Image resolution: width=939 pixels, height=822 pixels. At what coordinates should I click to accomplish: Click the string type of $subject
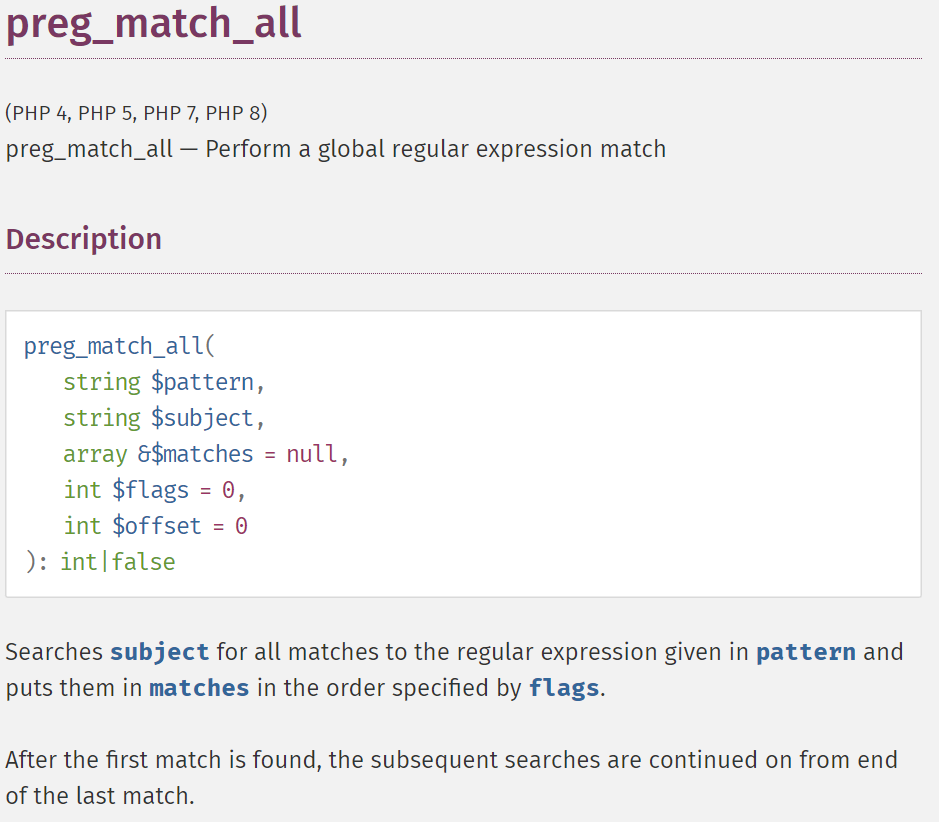[x=102, y=418]
